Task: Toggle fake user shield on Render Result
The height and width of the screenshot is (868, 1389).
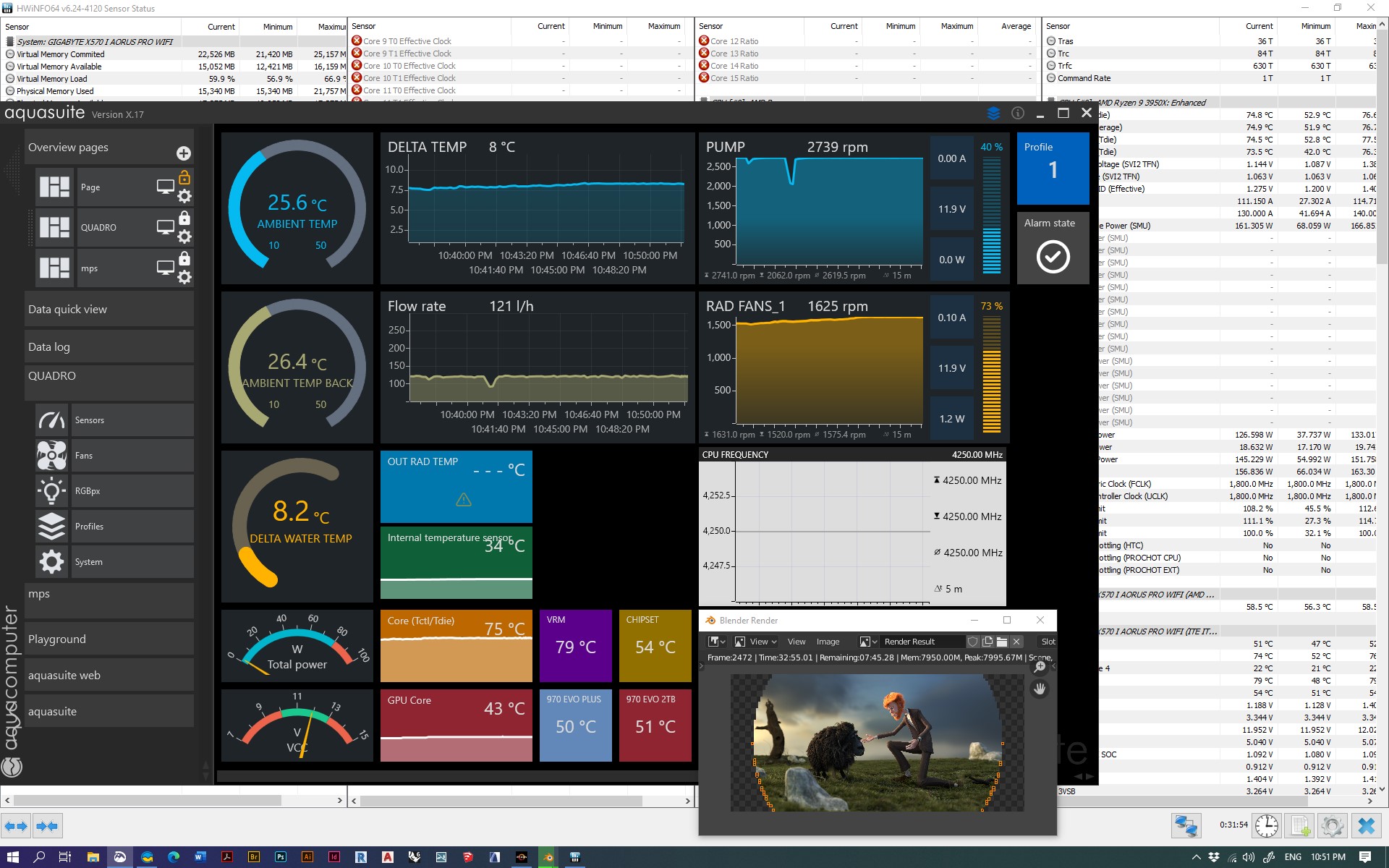Action: [x=973, y=642]
